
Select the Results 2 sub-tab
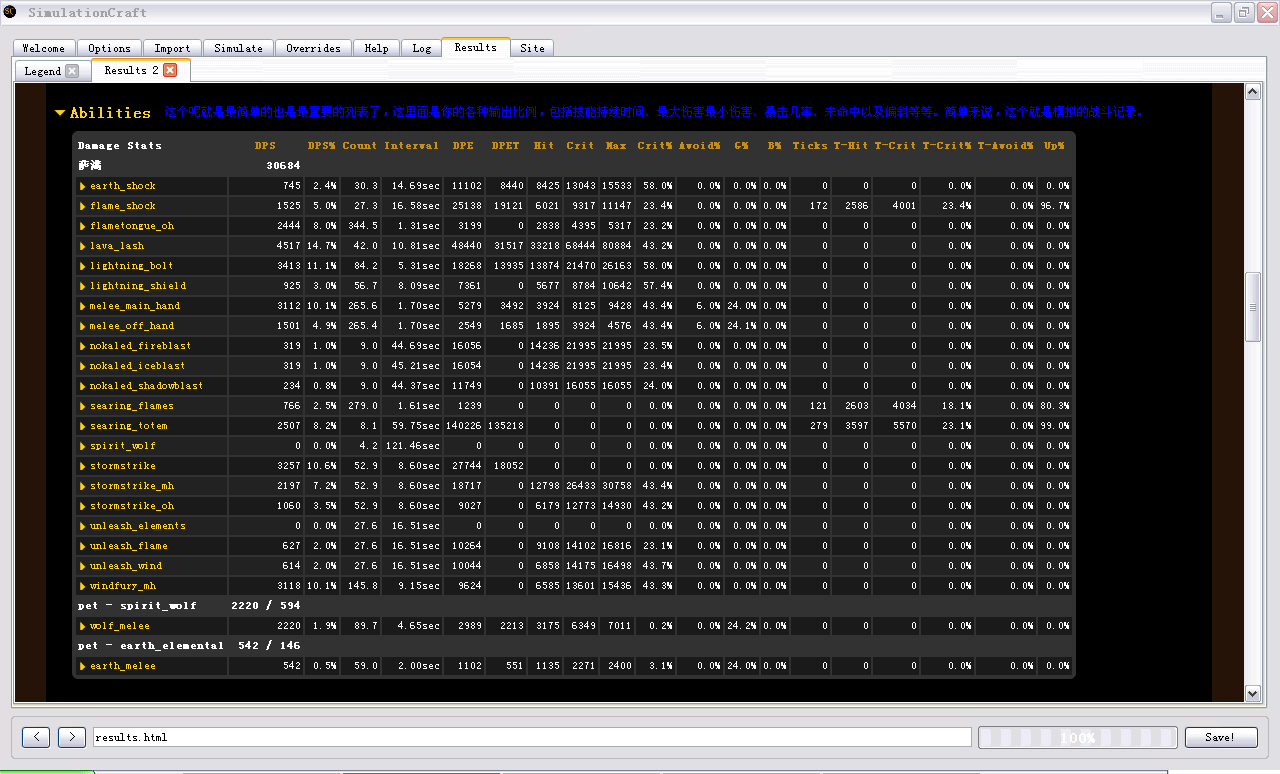(x=131, y=70)
